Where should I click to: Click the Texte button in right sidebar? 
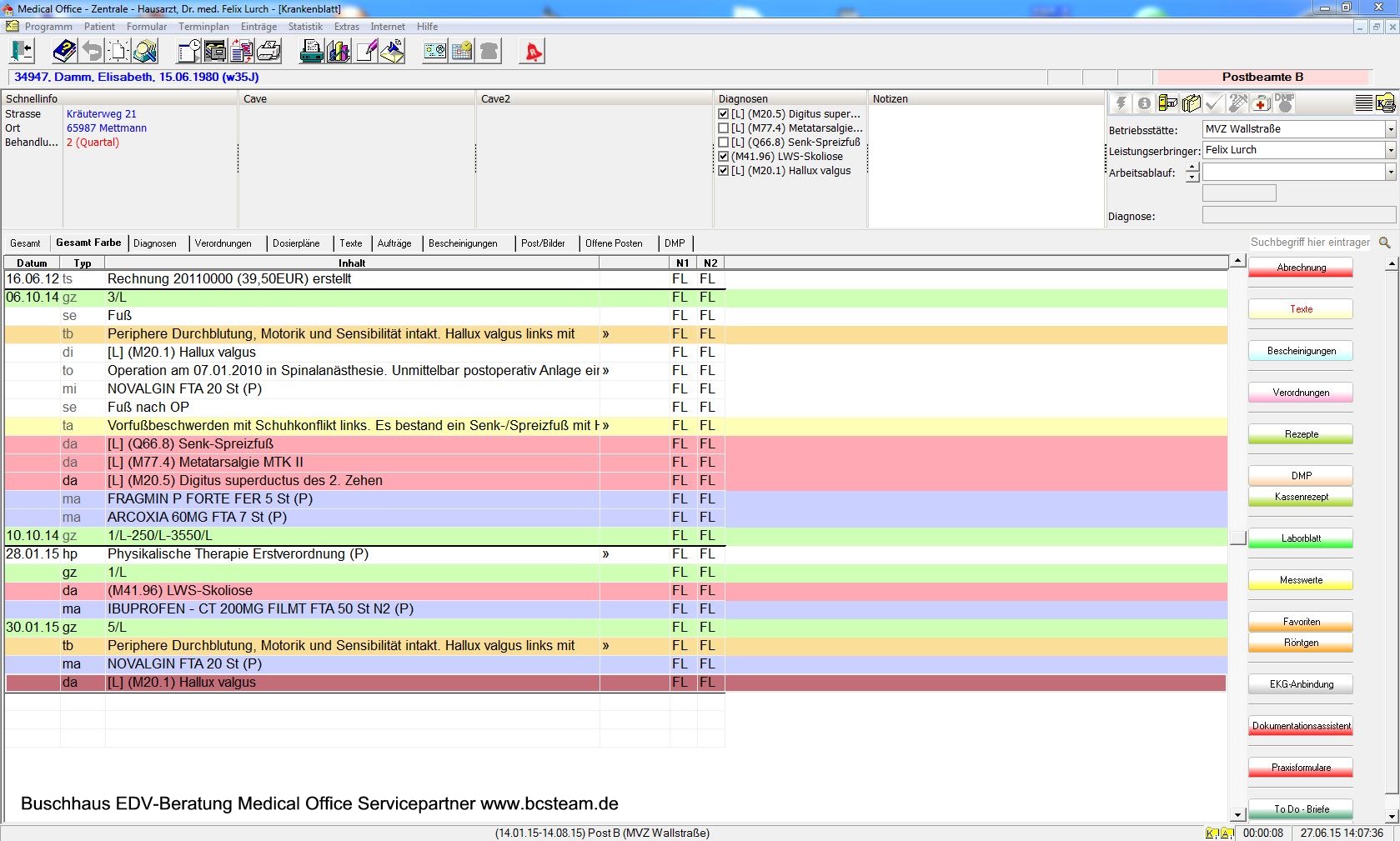click(x=1301, y=309)
